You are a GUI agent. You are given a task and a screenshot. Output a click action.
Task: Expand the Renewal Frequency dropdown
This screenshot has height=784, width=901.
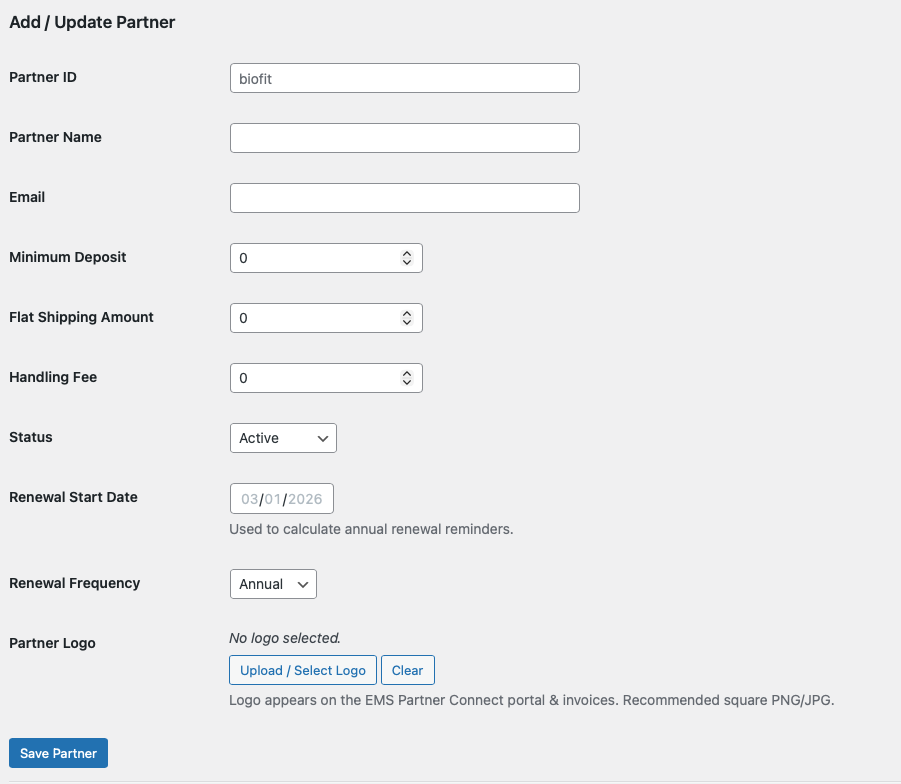[x=273, y=584]
